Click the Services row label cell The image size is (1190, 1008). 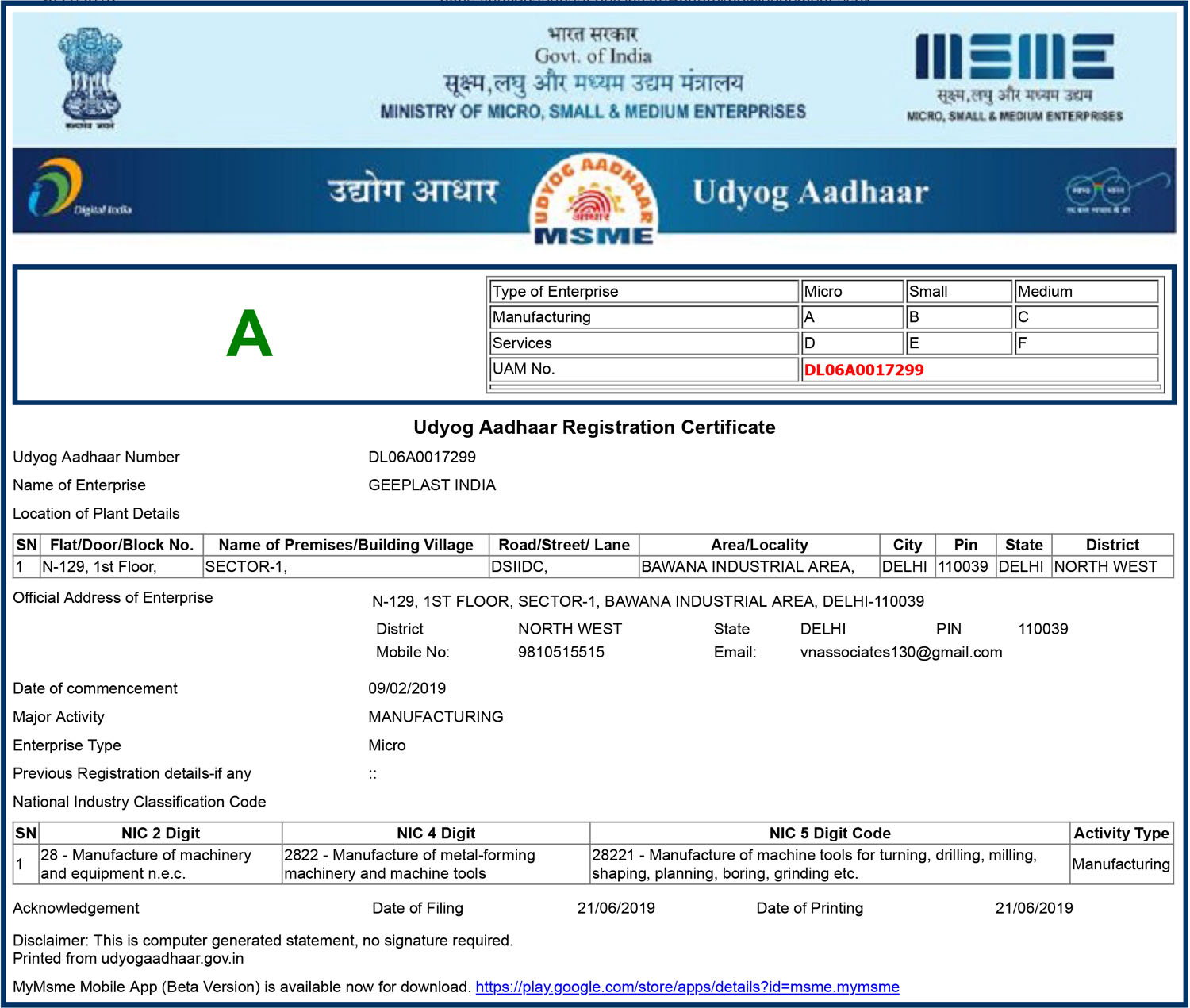click(643, 343)
